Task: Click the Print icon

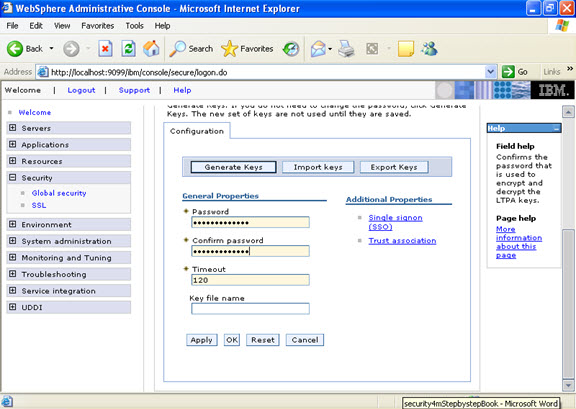Action: (x=346, y=49)
